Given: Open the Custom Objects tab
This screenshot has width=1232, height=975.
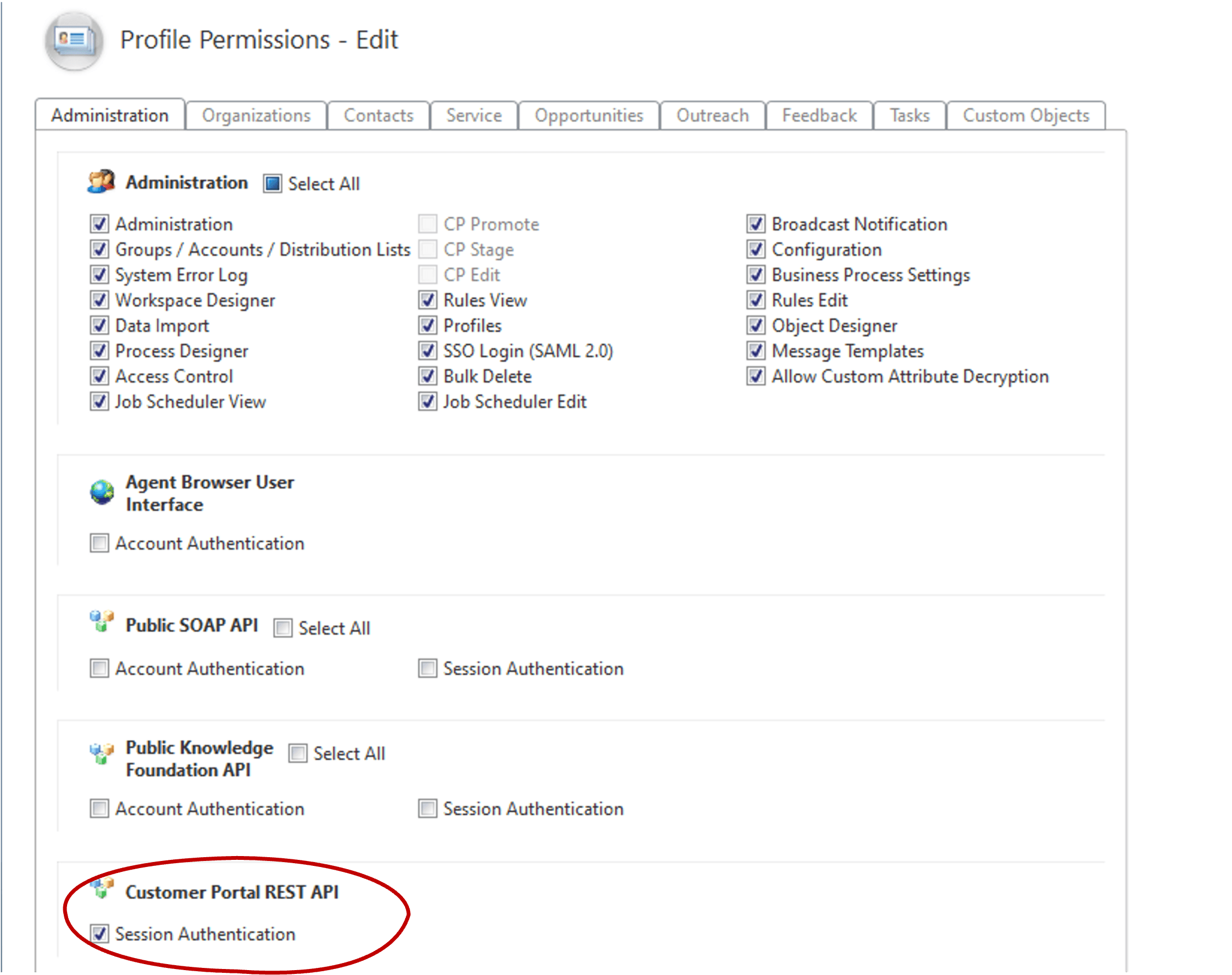Looking at the screenshot, I should 1025,116.
